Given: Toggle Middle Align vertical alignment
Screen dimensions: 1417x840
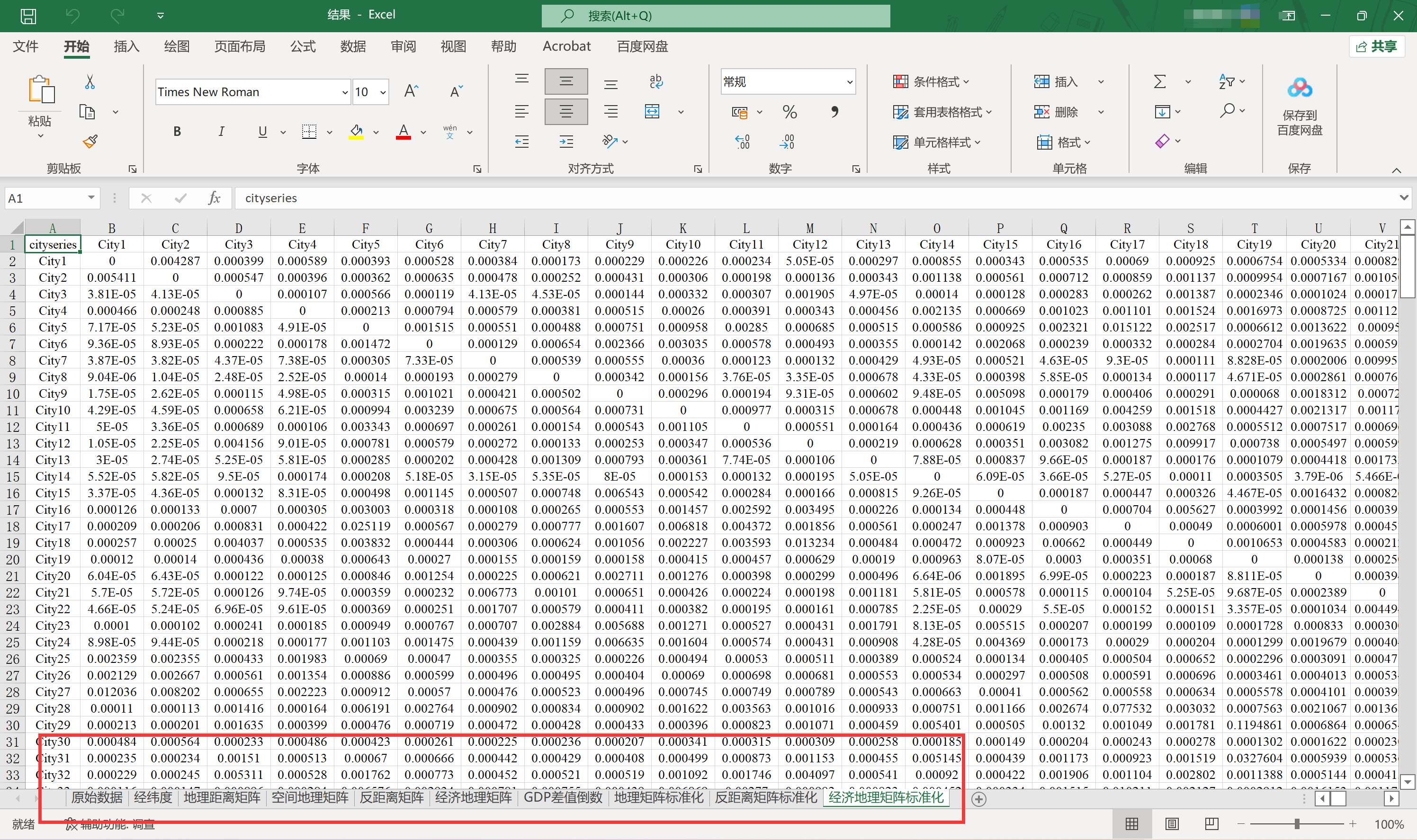Looking at the screenshot, I should [x=566, y=81].
